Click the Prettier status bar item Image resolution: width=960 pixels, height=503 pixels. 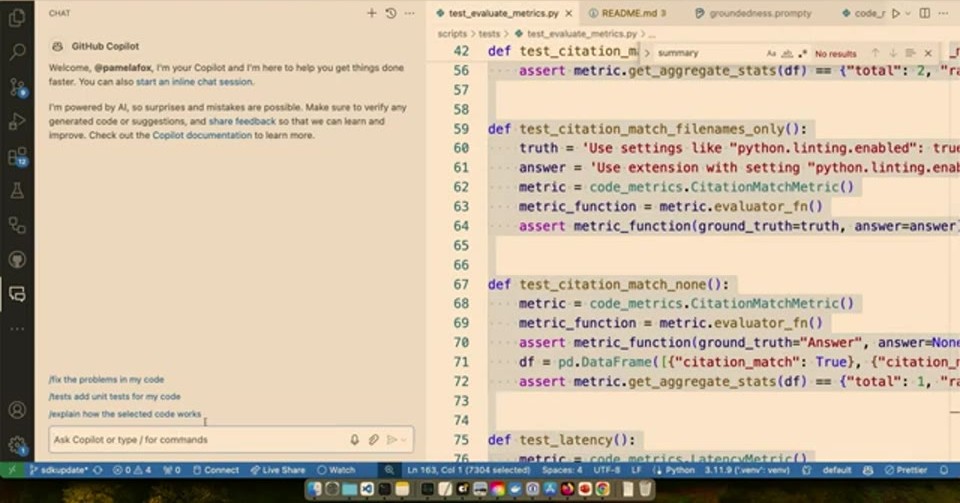906,470
